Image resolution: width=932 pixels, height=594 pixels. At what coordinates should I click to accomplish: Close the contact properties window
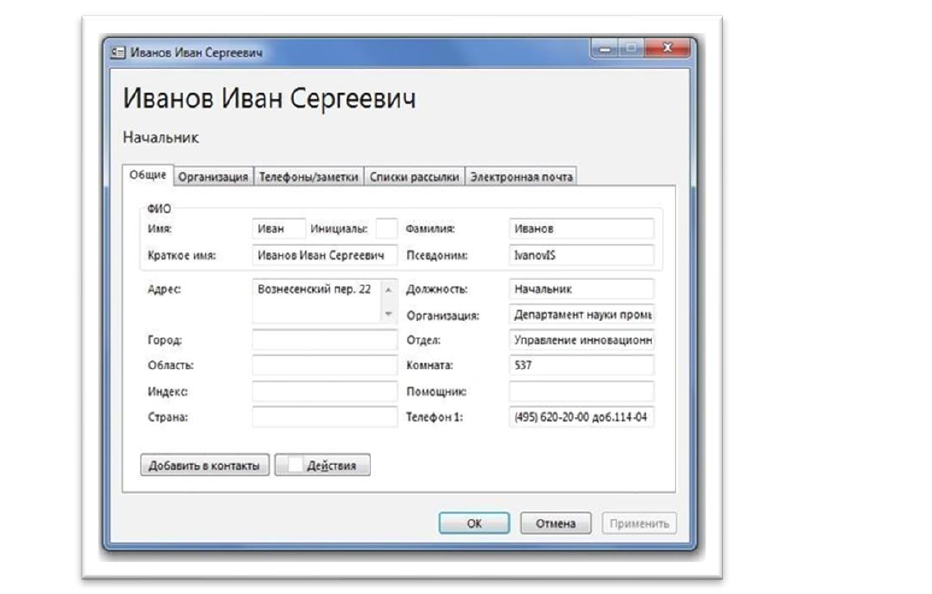tap(669, 48)
